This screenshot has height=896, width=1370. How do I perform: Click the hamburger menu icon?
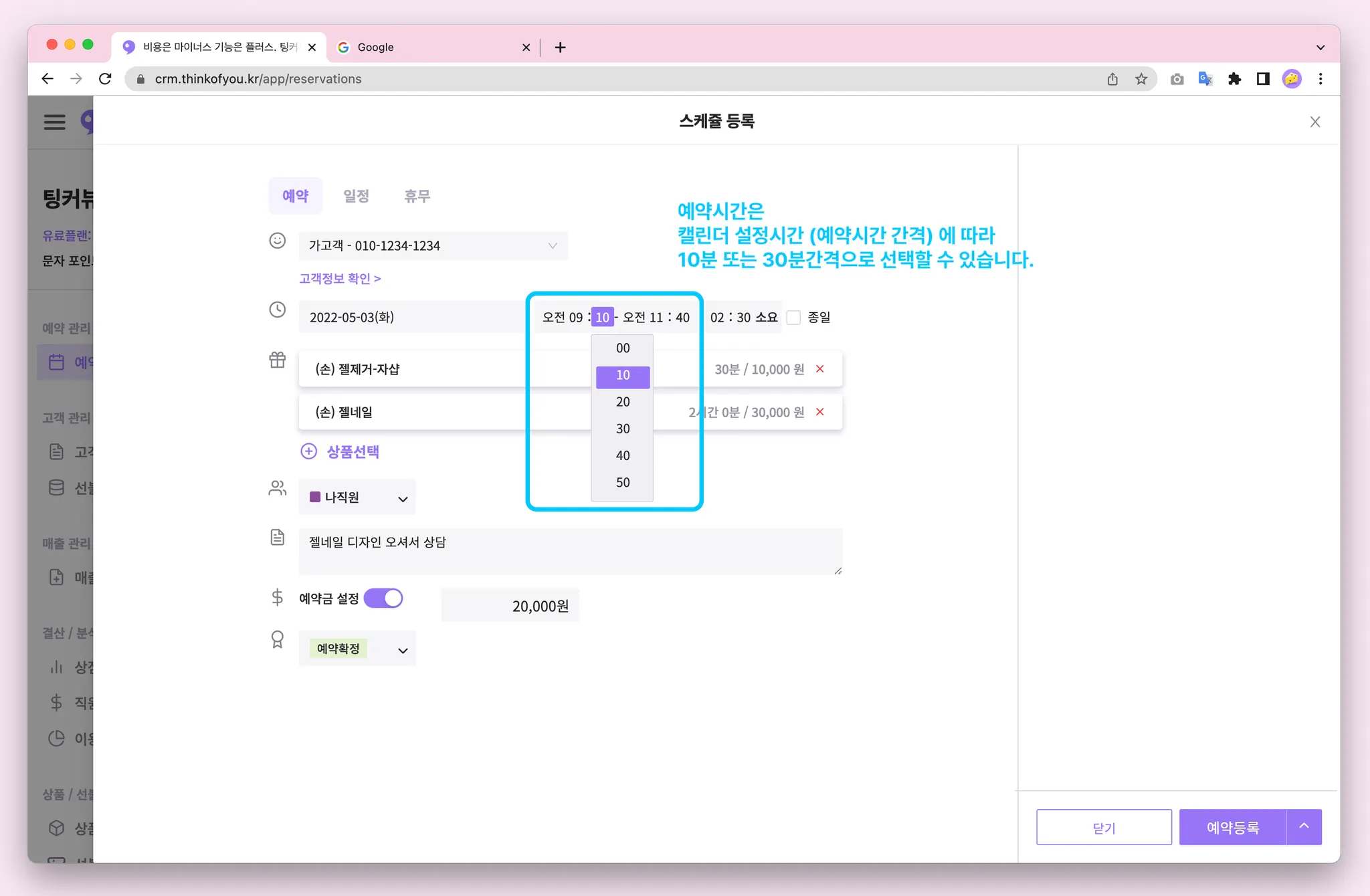pyautogui.click(x=54, y=122)
